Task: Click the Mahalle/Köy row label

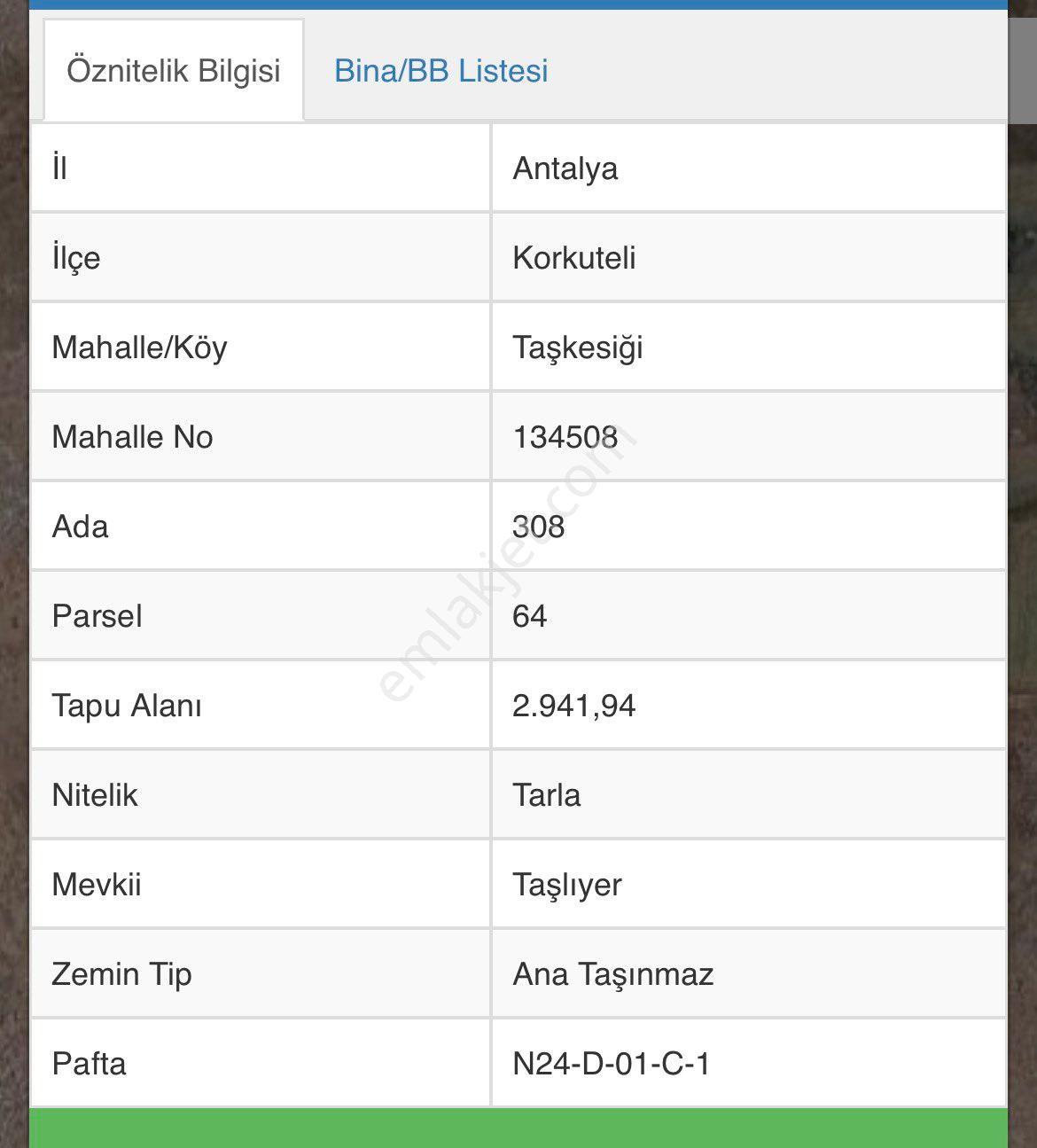Action: coord(139,348)
